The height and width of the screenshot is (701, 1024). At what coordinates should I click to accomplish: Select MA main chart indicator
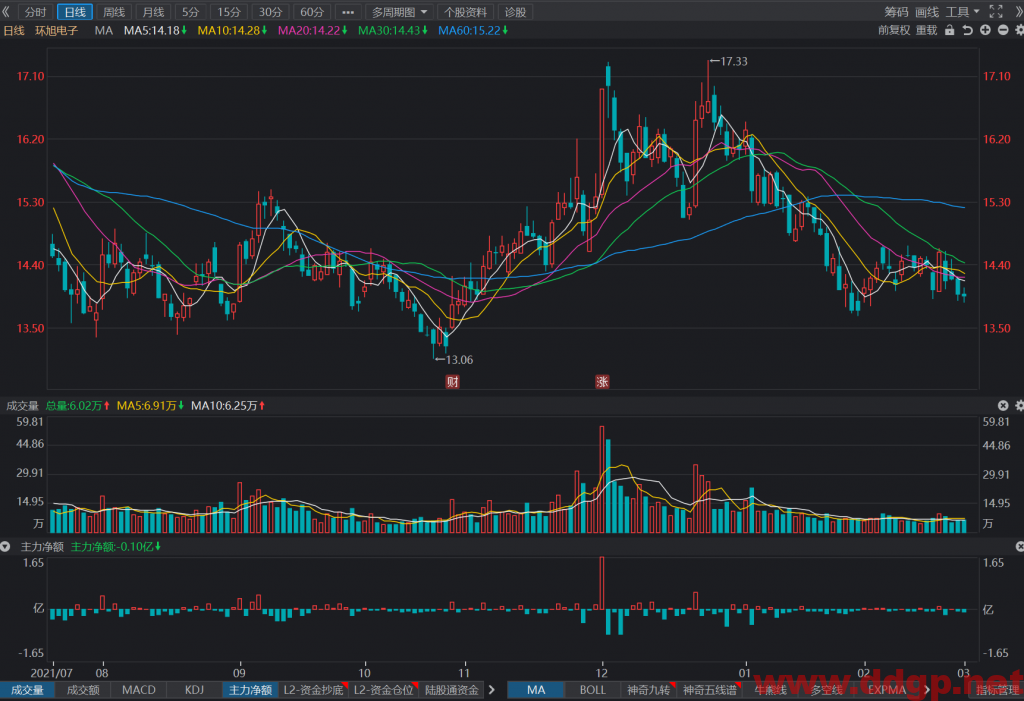(536, 690)
